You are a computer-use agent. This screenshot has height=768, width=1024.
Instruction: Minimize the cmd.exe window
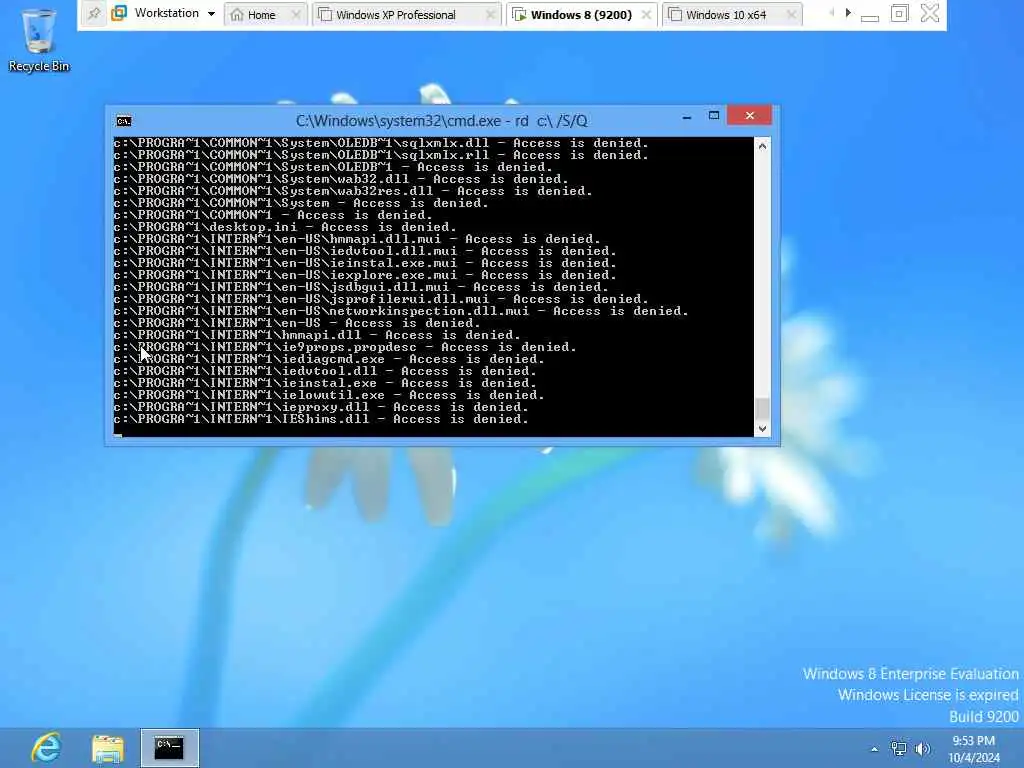[686, 118]
